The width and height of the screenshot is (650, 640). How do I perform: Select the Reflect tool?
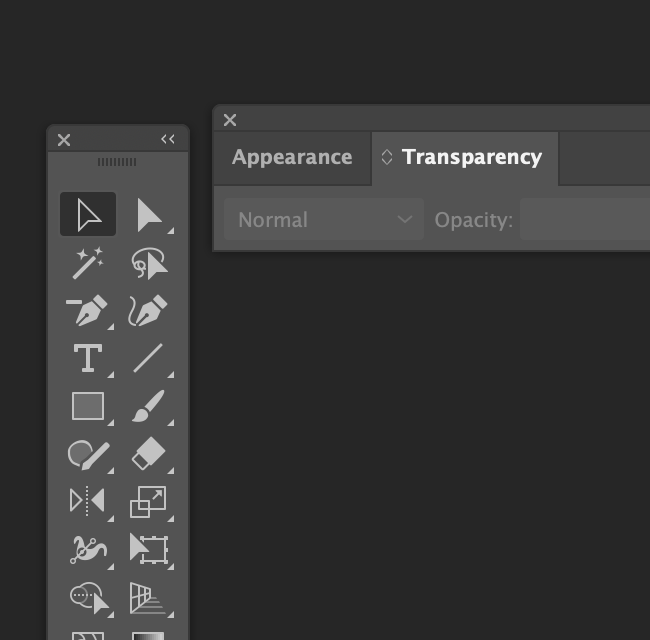point(88,502)
